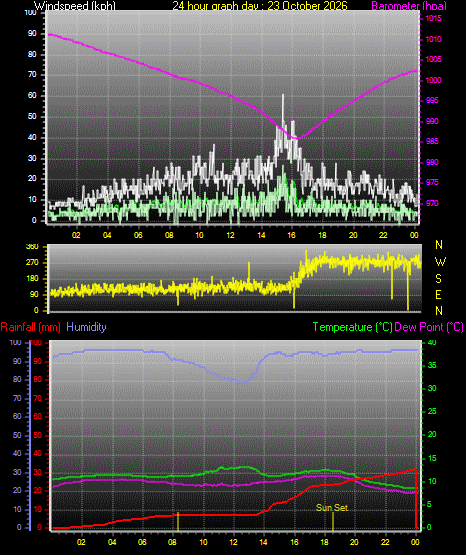Click the wind direction axis value 270

click(32, 263)
